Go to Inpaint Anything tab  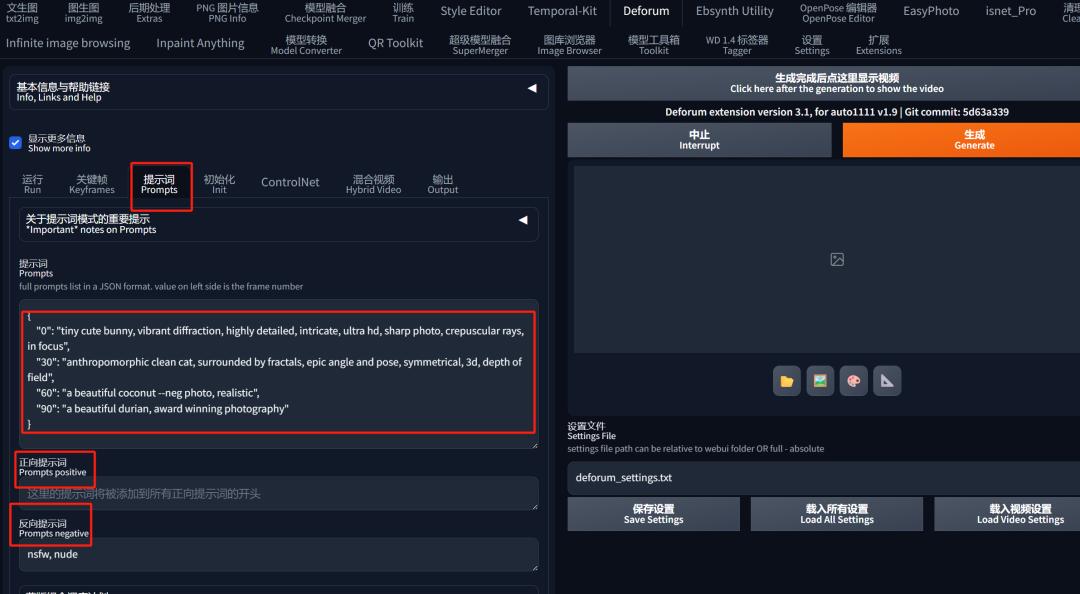pos(200,43)
